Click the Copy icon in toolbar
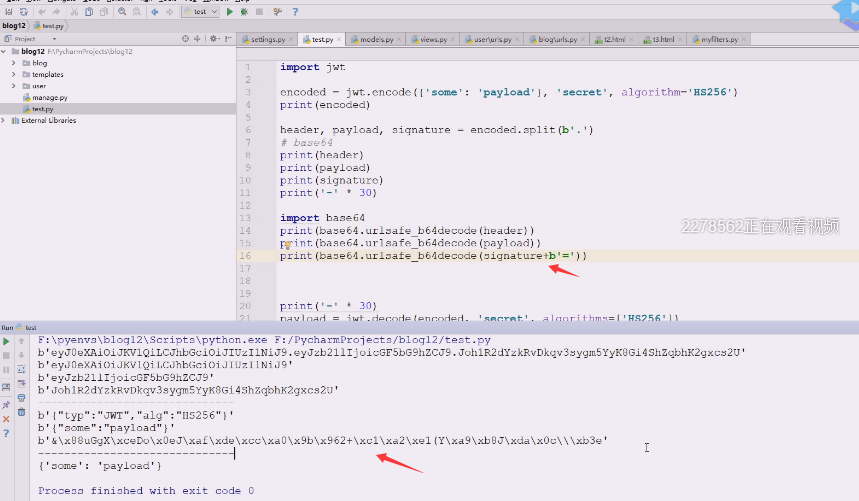Image resolution: width=859 pixels, height=501 pixels. [x=89, y=11]
